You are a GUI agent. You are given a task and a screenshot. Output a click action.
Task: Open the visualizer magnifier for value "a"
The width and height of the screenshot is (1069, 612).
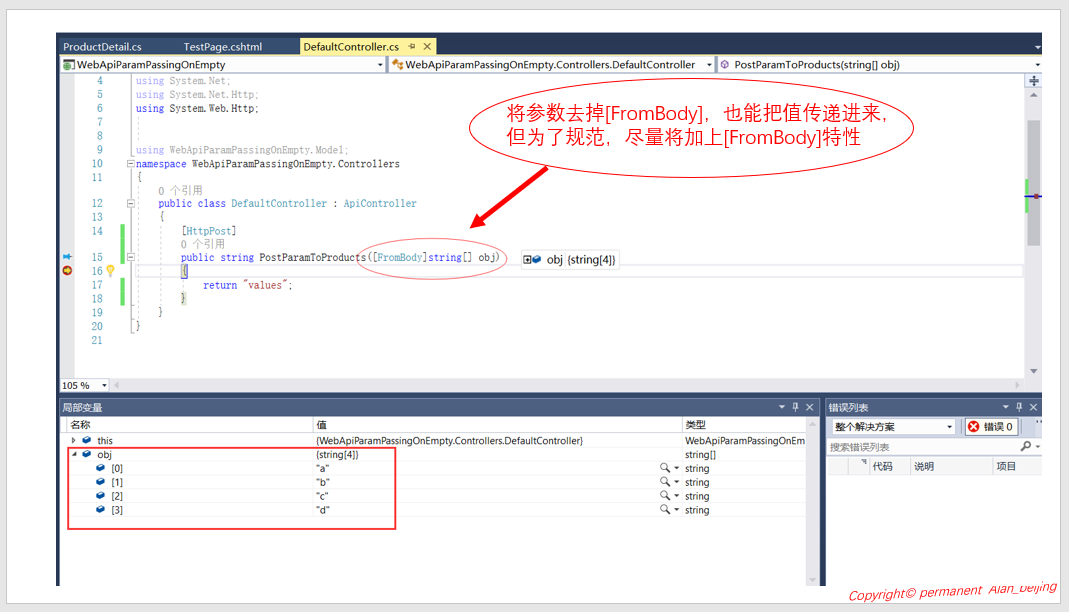pos(665,468)
